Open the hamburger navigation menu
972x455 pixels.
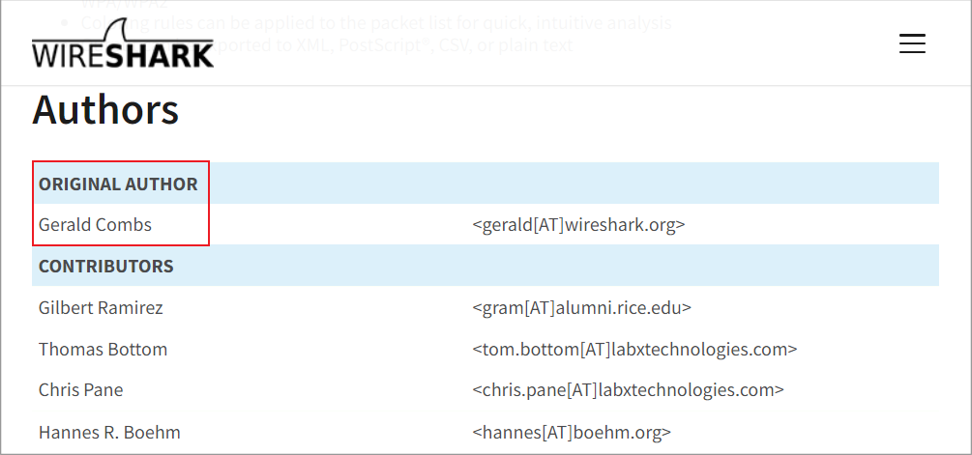pos(912,43)
